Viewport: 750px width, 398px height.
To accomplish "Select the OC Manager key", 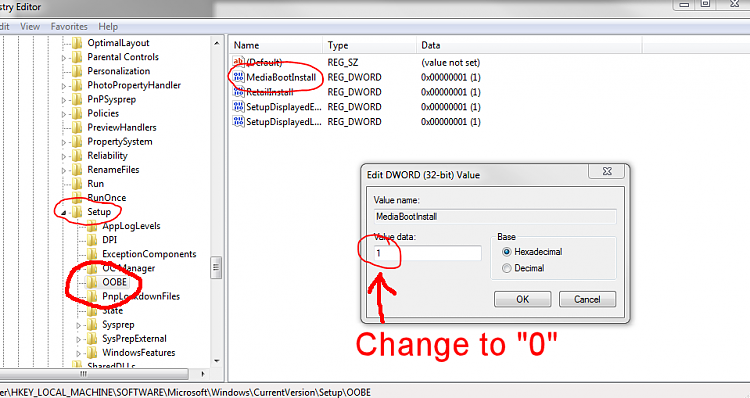I will (x=129, y=268).
